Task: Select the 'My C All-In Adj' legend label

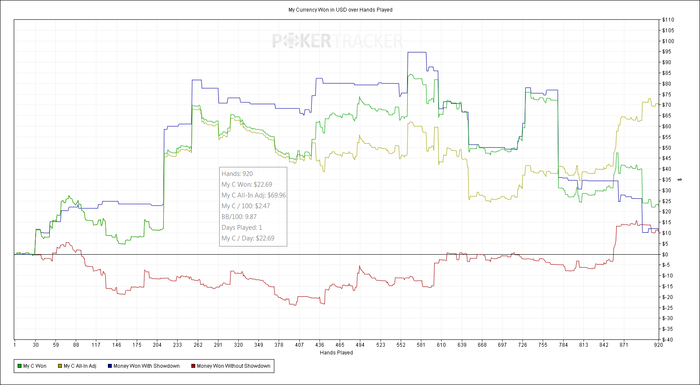Action: point(79,366)
